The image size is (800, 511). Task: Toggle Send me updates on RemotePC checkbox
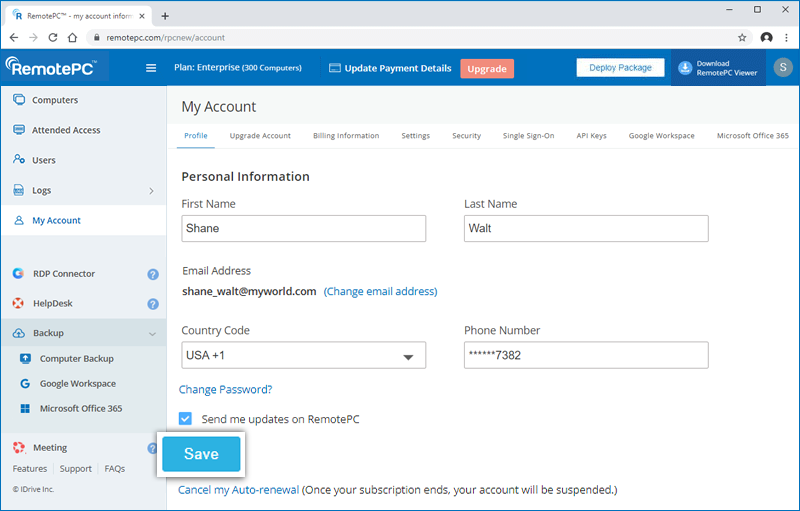tap(185, 419)
